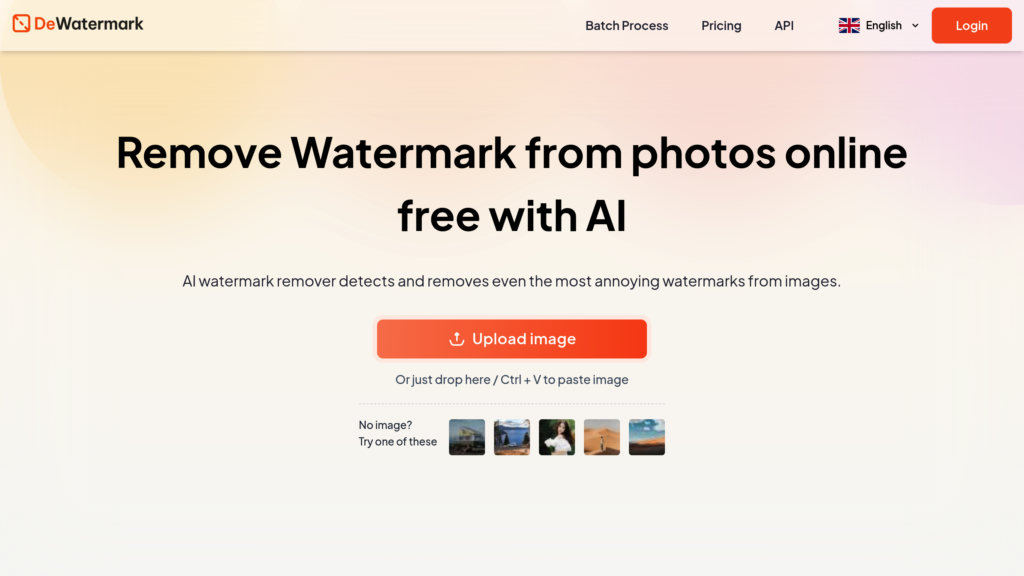Click the AI watermark remover description text
The height and width of the screenshot is (576, 1024).
[x=512, y=281]
